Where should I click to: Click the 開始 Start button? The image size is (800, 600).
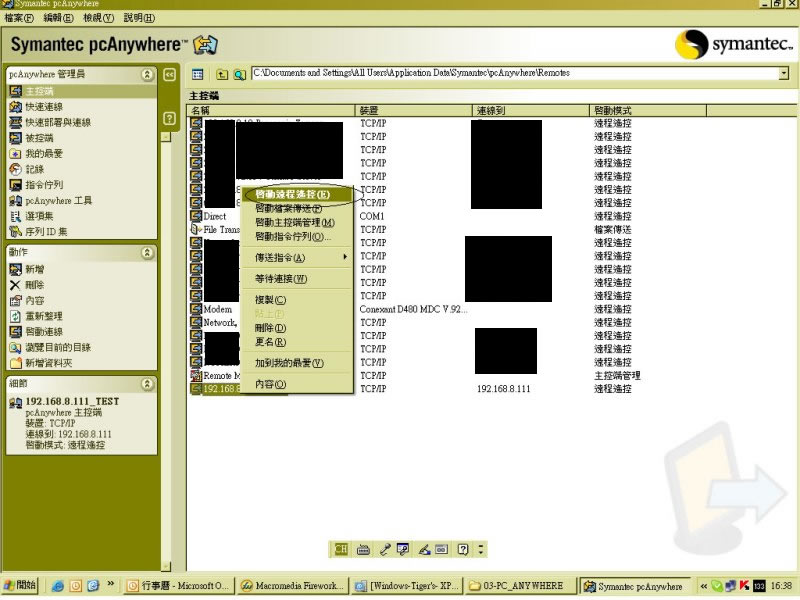(20, 585)
